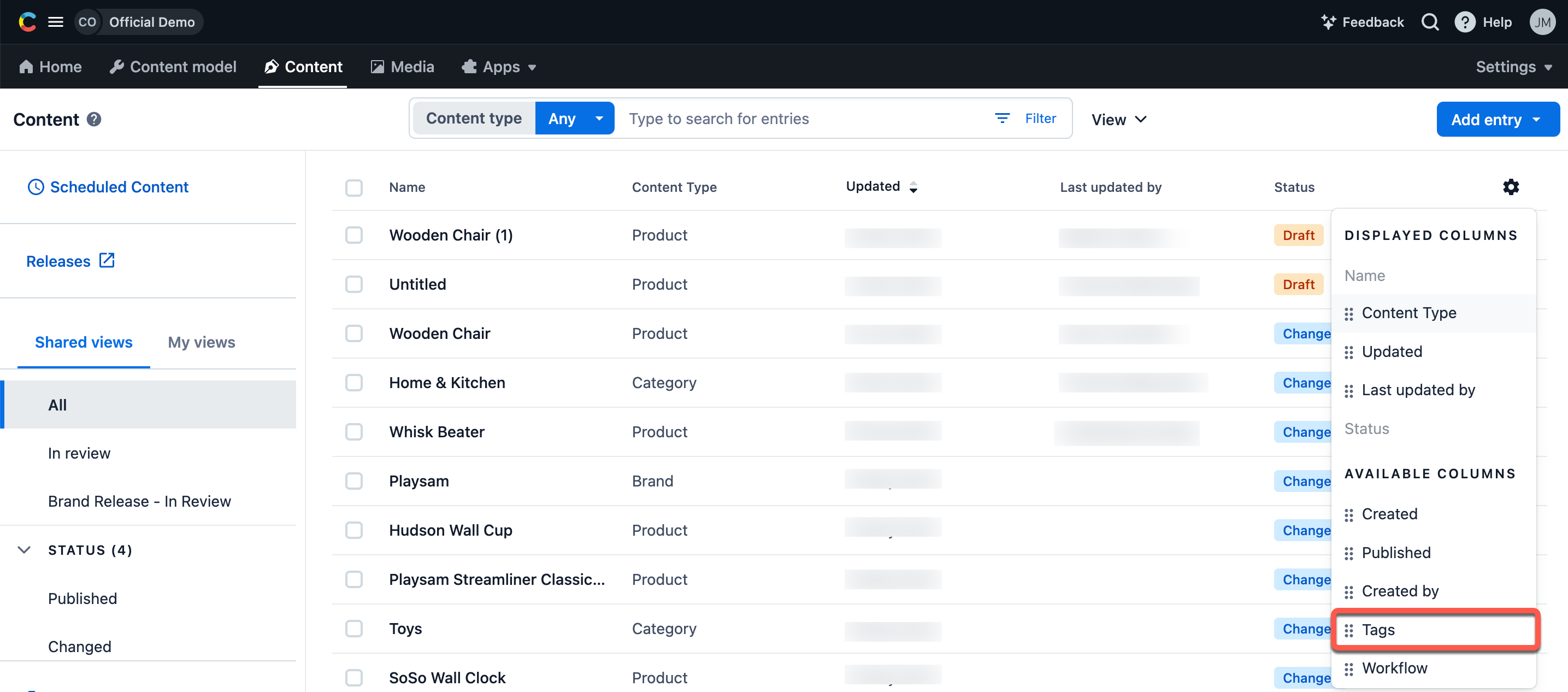The width and height of the screenshot is (1568, 692).
Task: Select the In review view
Action: pyautogui.click(x=79, y=453)
